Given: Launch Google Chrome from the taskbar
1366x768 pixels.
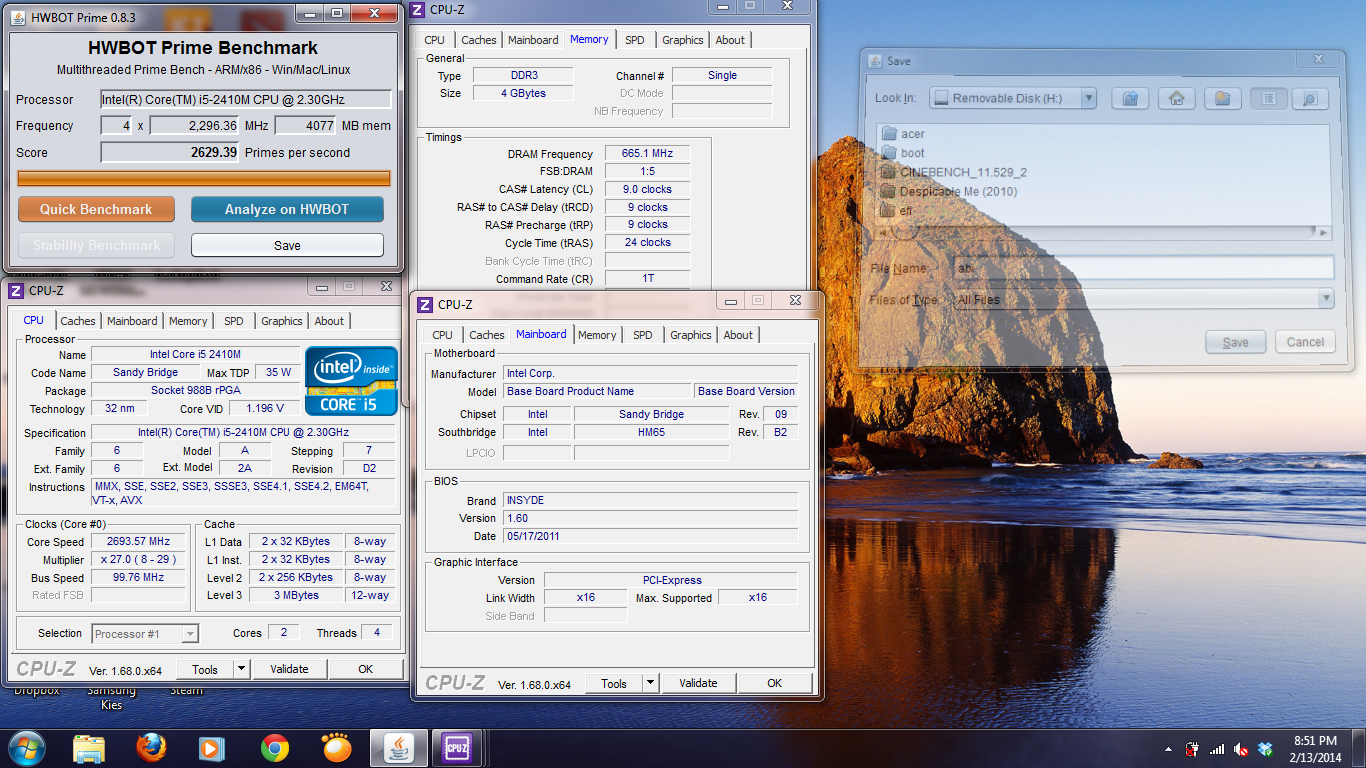Looking at the screenshot, I should 274,748.
